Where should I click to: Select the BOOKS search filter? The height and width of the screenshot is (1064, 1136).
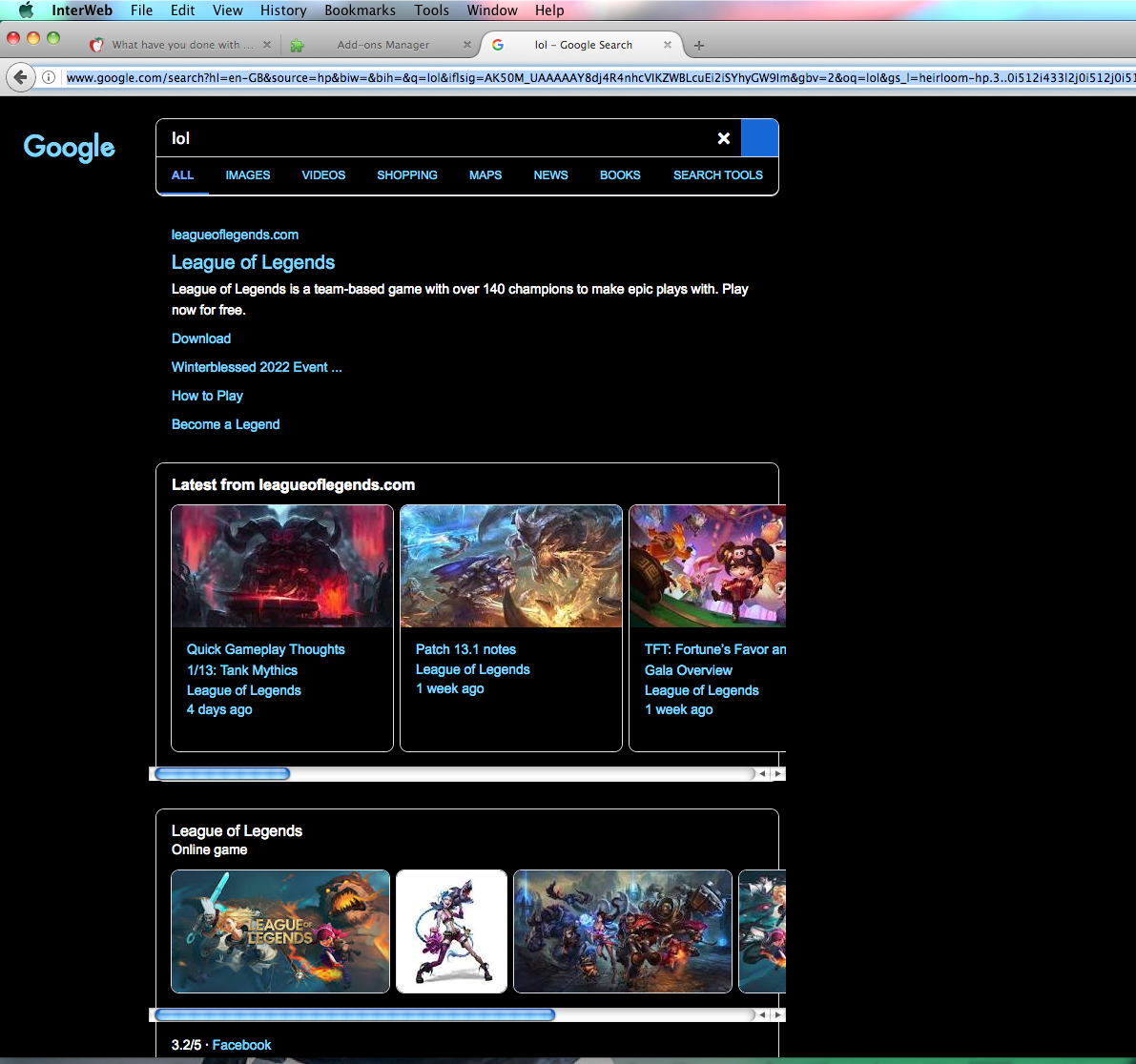click(620, 175)
